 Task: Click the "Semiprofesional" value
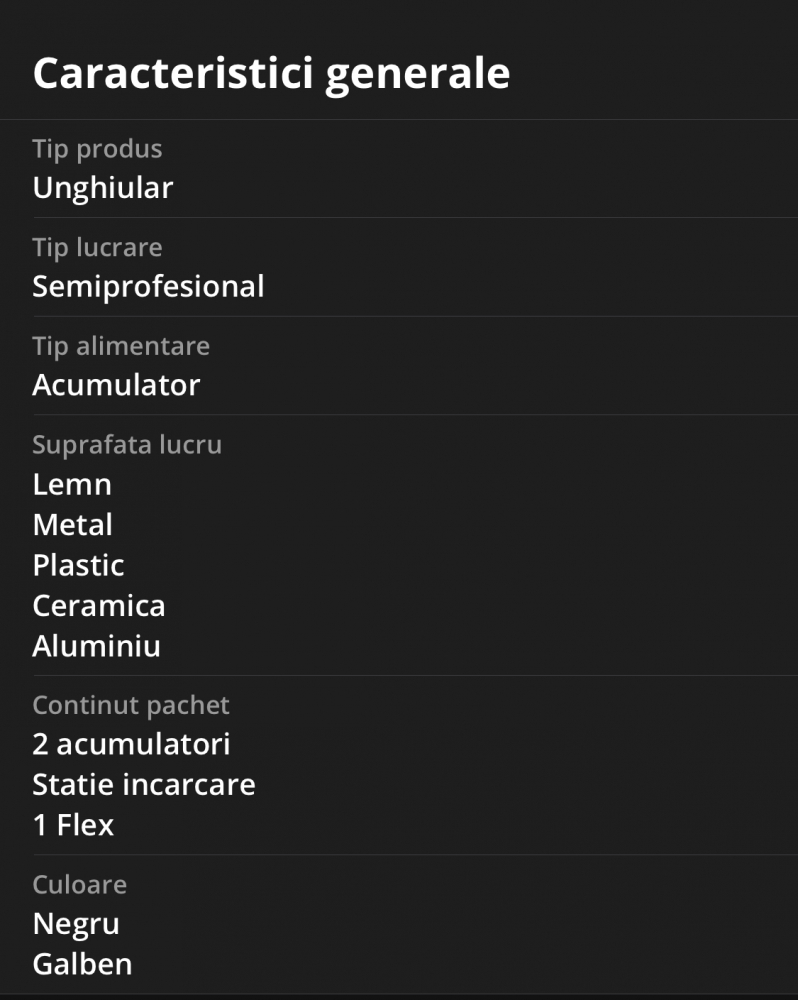pyautogui.click(x=148, y=287)
